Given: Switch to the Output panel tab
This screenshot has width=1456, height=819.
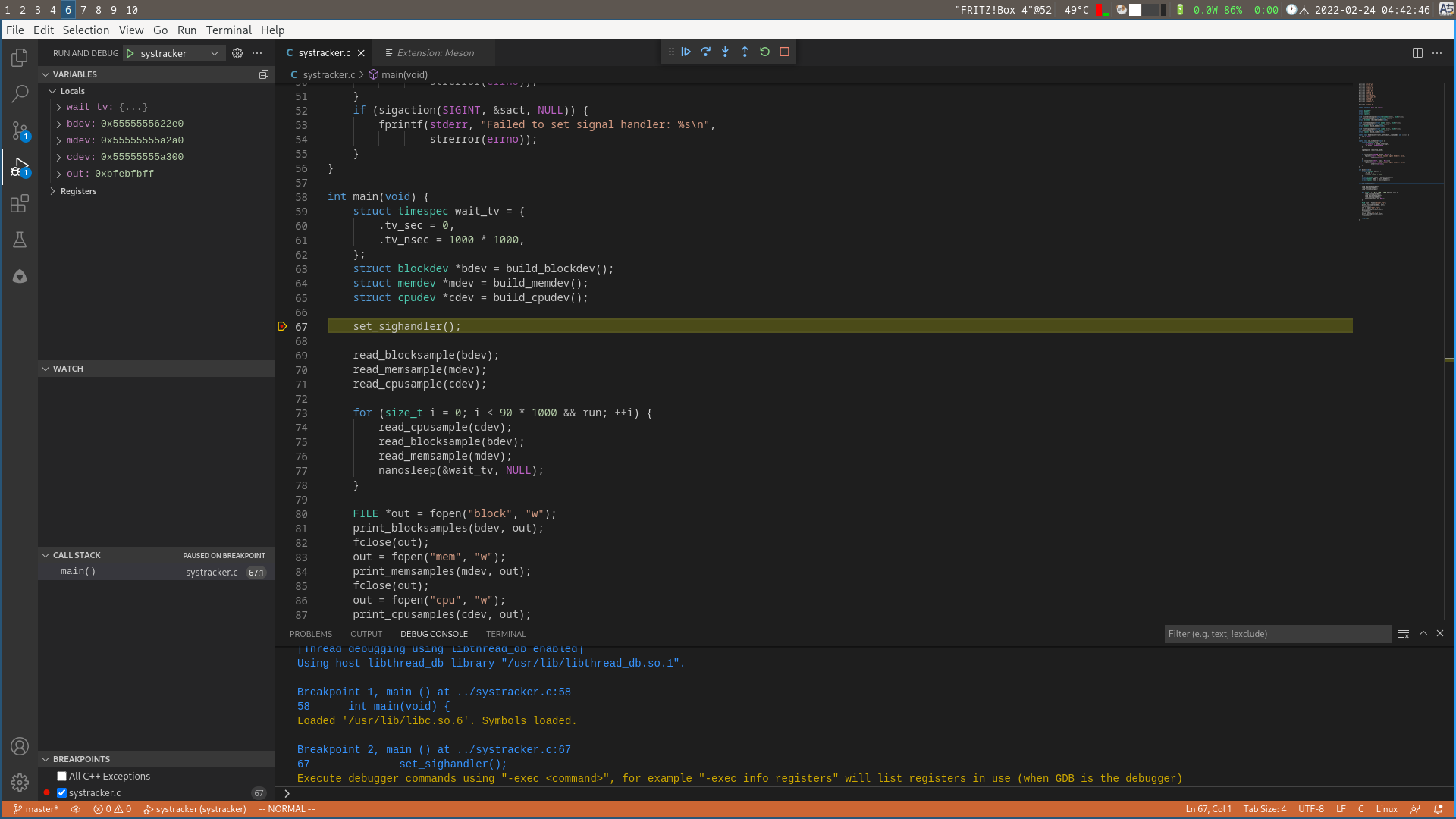Looking at the screenshot, I should coord(366,634).
